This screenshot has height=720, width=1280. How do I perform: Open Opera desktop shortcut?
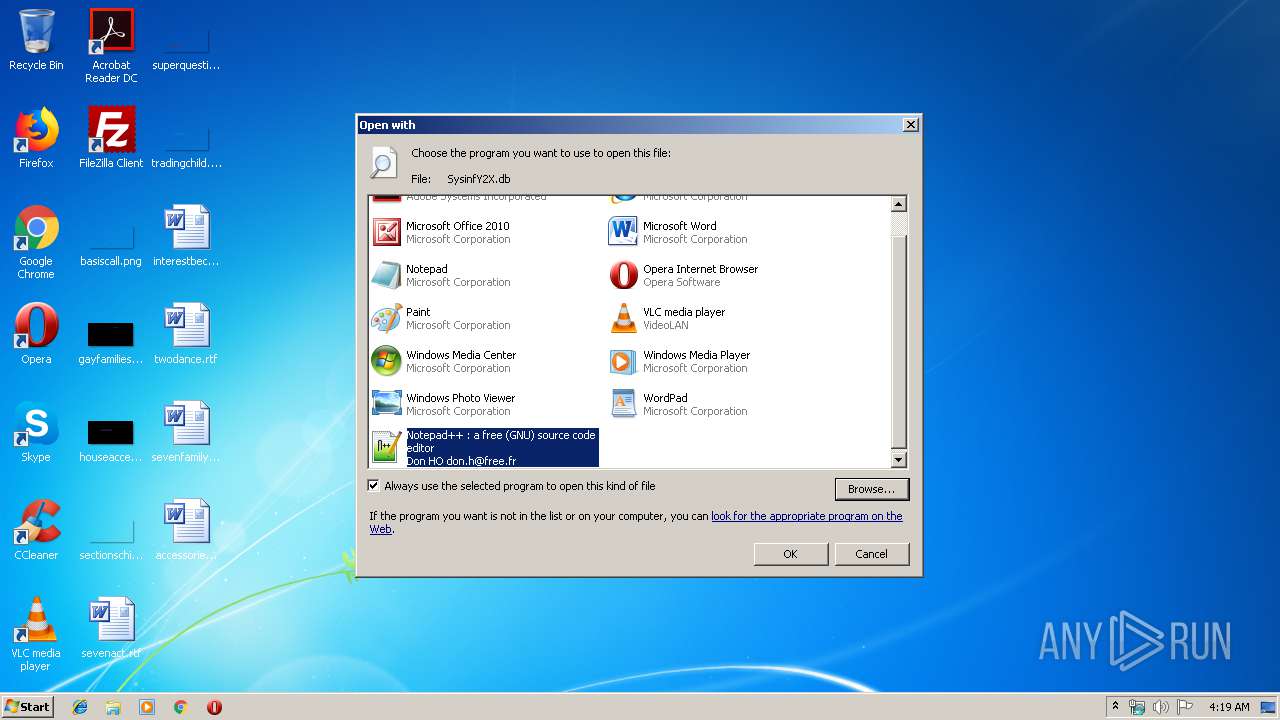pos(36,334)
